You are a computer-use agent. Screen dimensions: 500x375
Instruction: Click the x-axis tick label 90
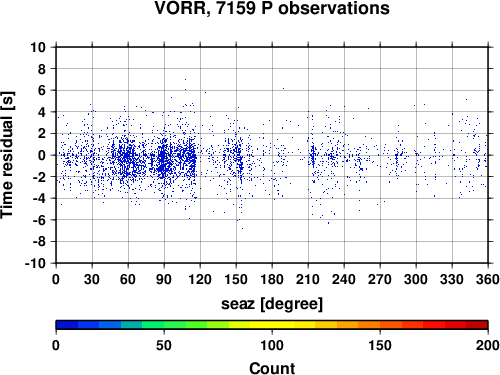164,279
